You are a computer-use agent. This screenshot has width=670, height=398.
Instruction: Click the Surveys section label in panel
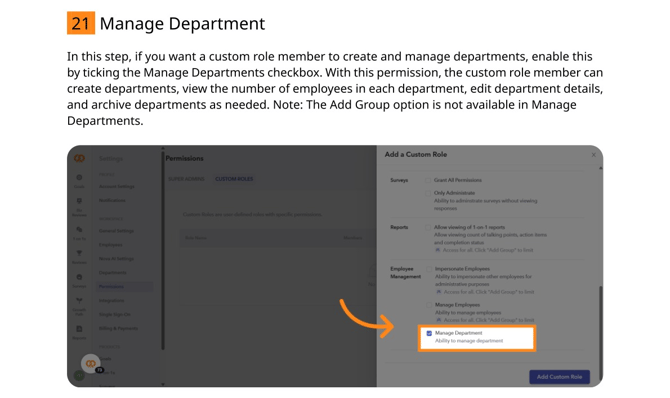[x=399, y=180]
